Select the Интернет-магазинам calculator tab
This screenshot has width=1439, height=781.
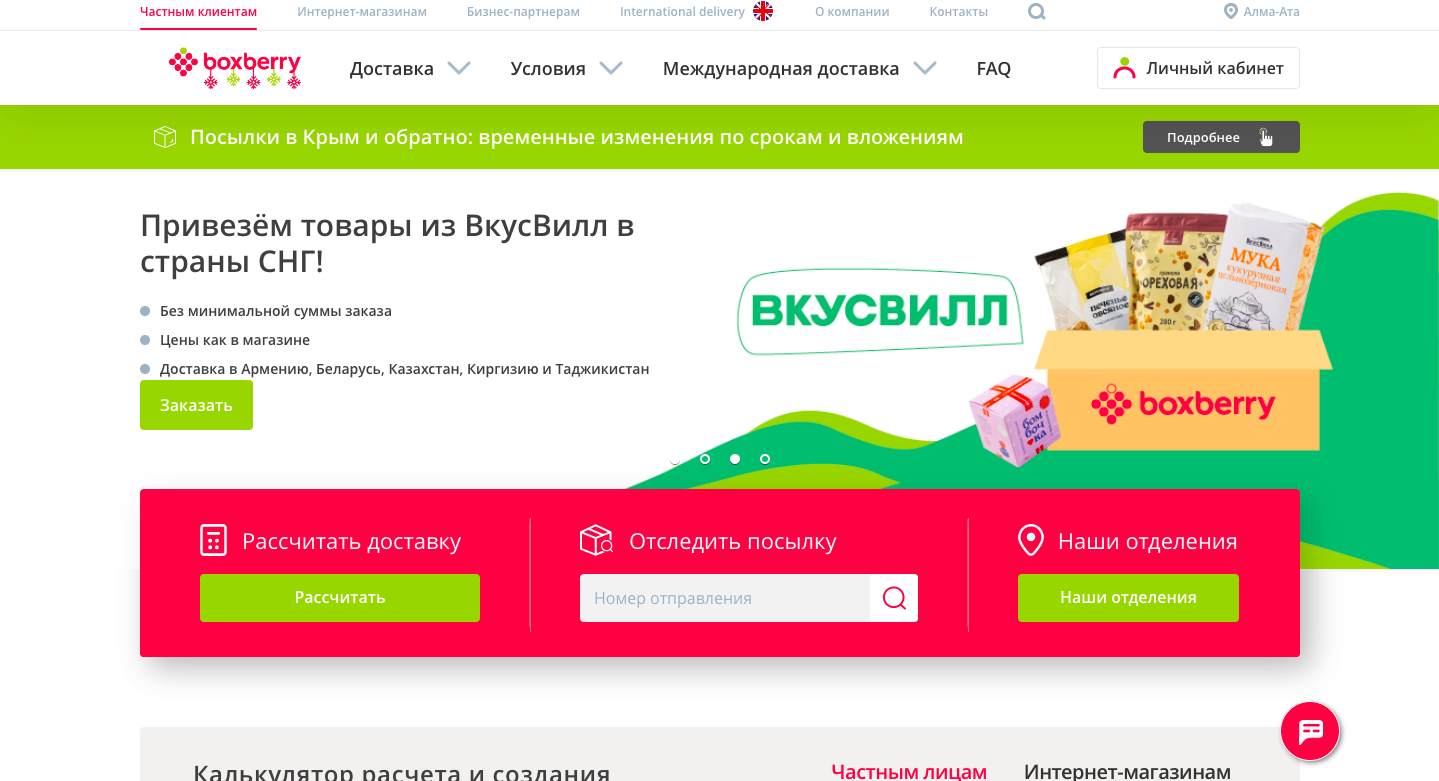1127,771
